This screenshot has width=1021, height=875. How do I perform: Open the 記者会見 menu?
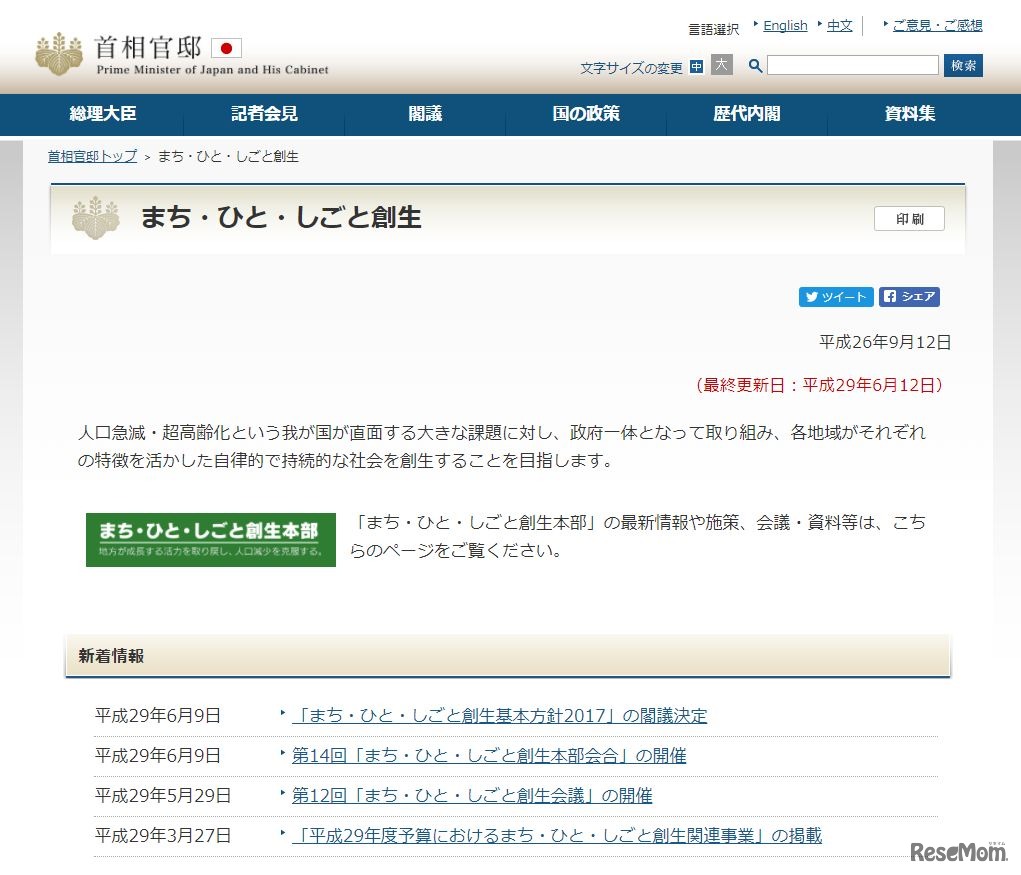(x=262, y=114)
